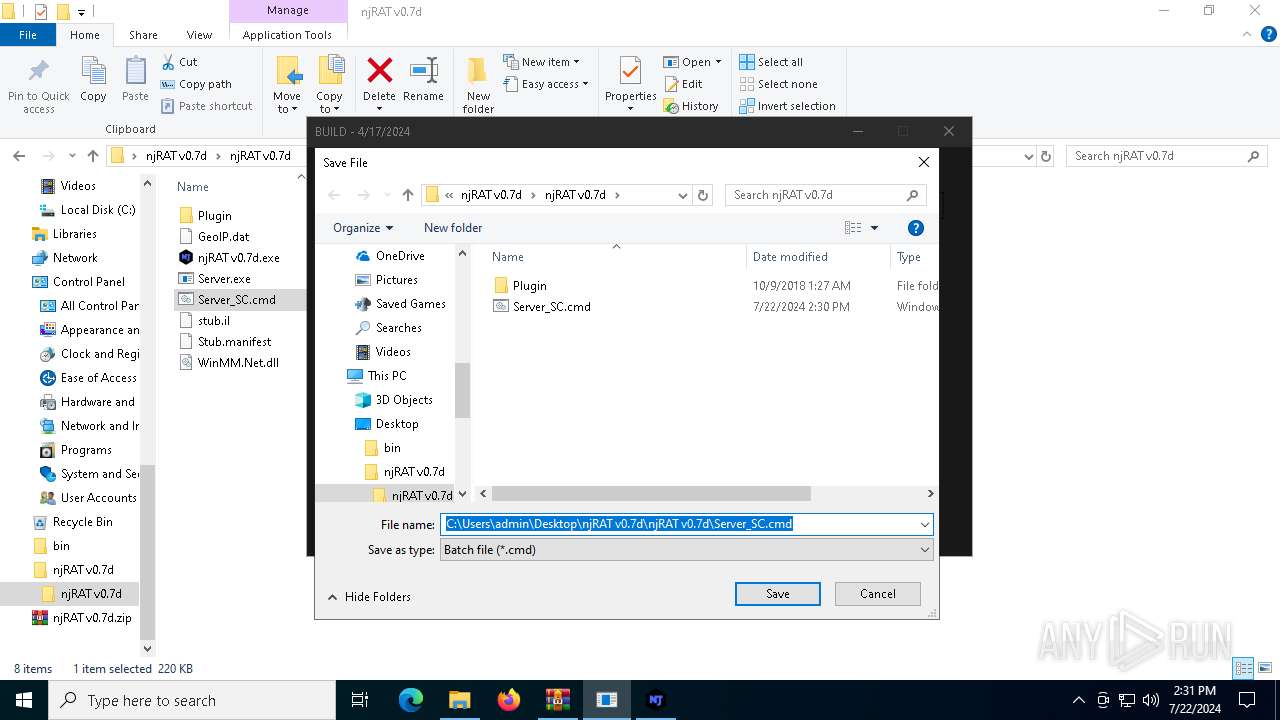This screenshot has width=1280, height=720.
Task: Click the Rename icon in ribbon
Action: point(423,70)
